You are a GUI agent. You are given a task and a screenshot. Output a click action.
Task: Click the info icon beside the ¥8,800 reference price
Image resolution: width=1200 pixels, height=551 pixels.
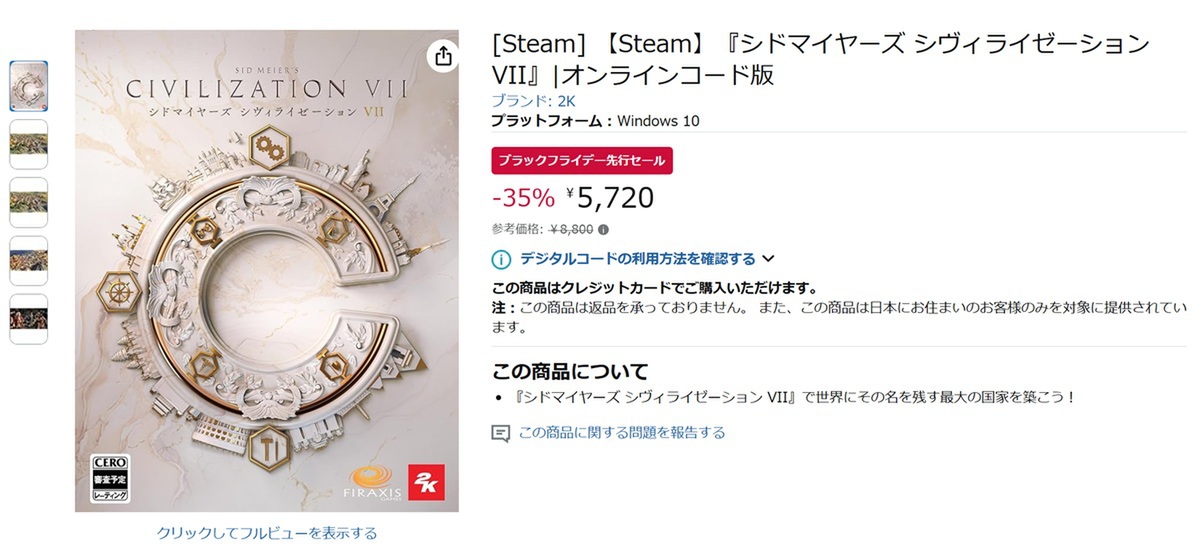pyautogui.click(x=603, y=229)
